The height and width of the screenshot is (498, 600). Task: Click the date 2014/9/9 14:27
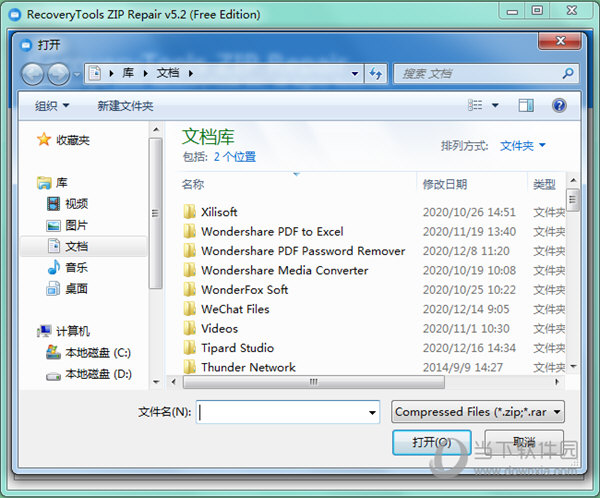[x=462, y=367]
